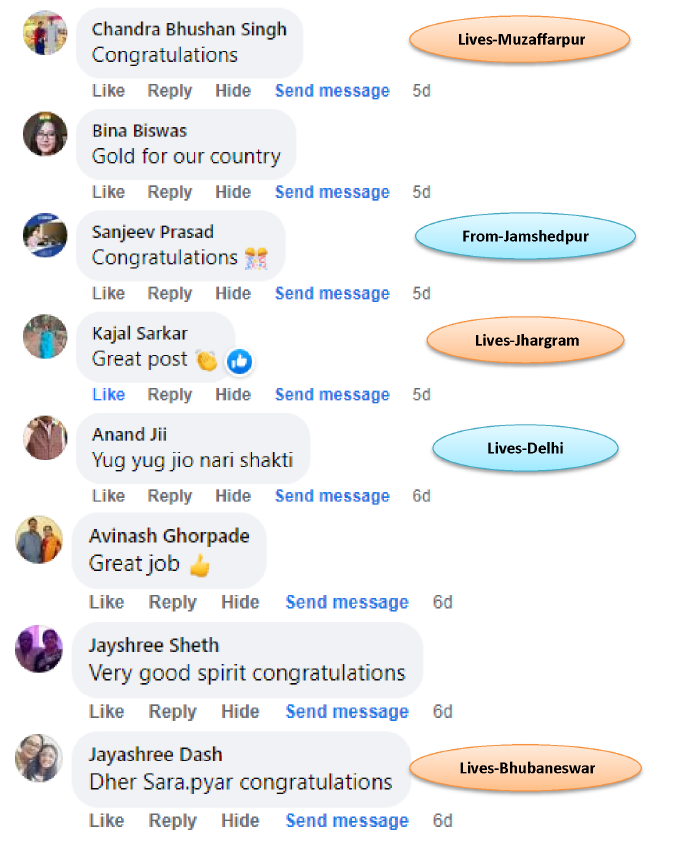Screen dimensions: 679x842
Task: Hide Jayshree Sheth's comment
Action: click(x=240, y=712)
